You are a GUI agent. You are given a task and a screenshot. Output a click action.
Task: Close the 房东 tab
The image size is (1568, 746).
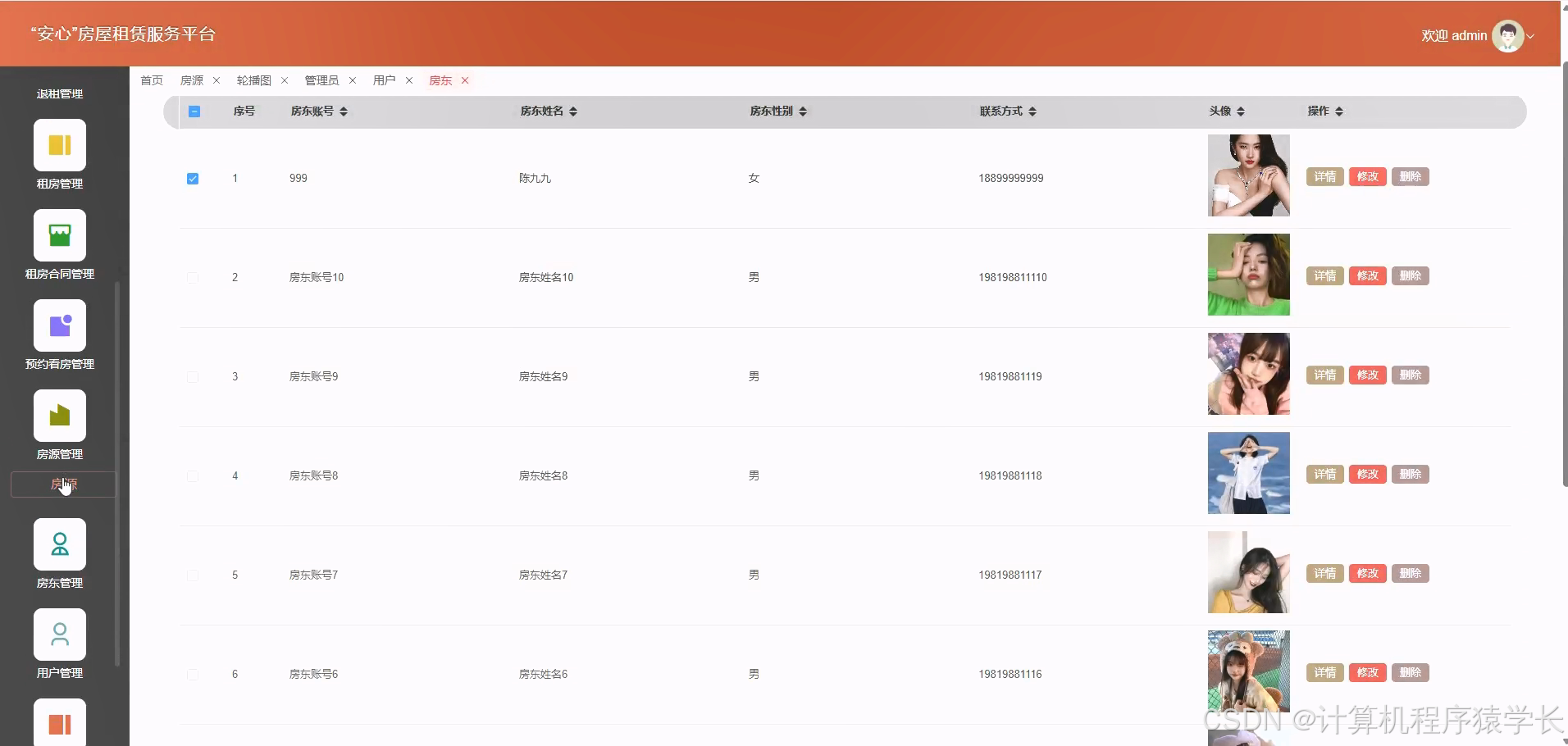(x=465, y=80)
